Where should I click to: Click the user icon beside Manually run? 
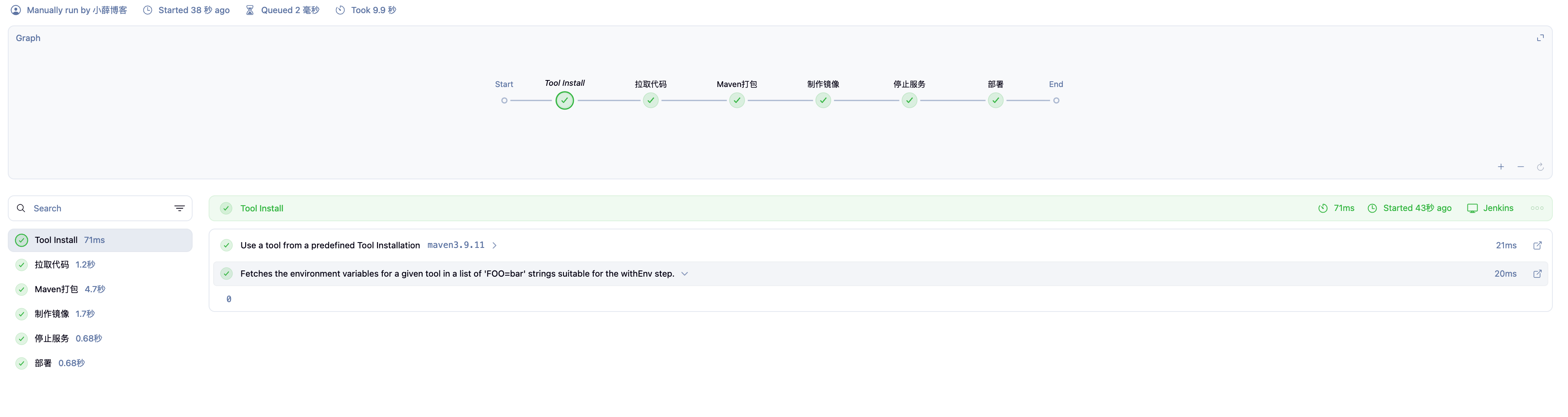click(16, 10)
